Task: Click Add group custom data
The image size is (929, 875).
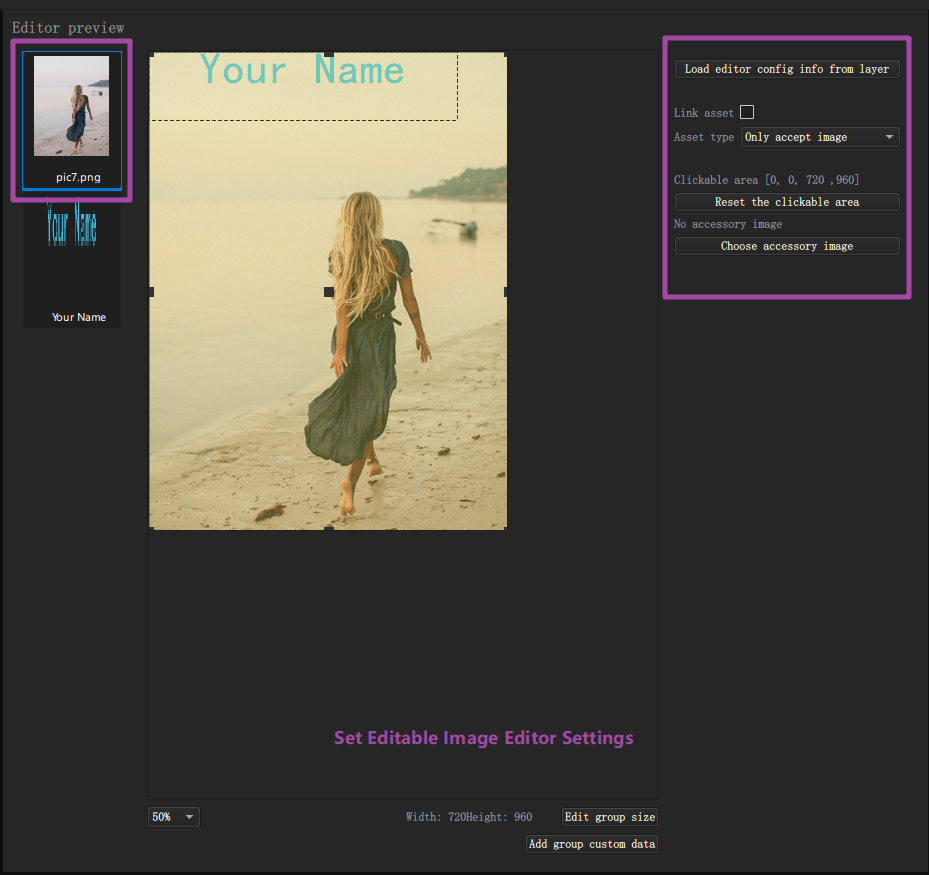Action: pyautogui.click(x=592, y=844)
